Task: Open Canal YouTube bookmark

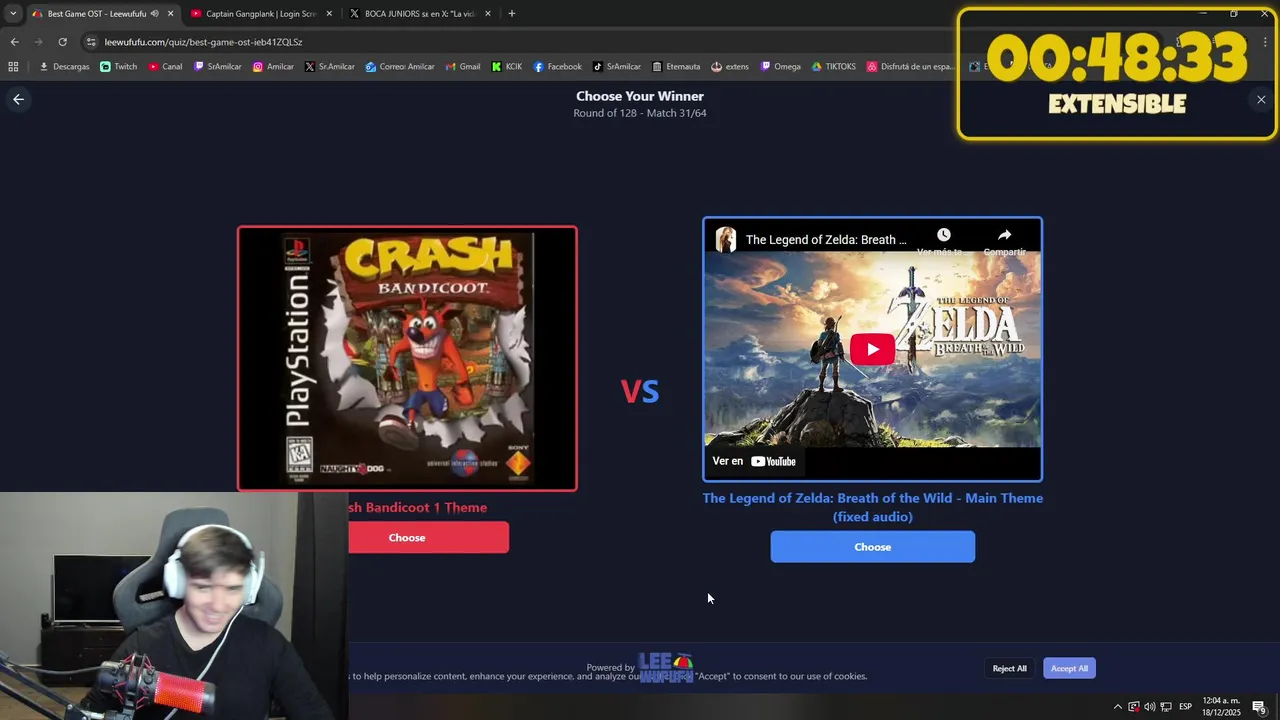Action: click(x=166, y=67)
